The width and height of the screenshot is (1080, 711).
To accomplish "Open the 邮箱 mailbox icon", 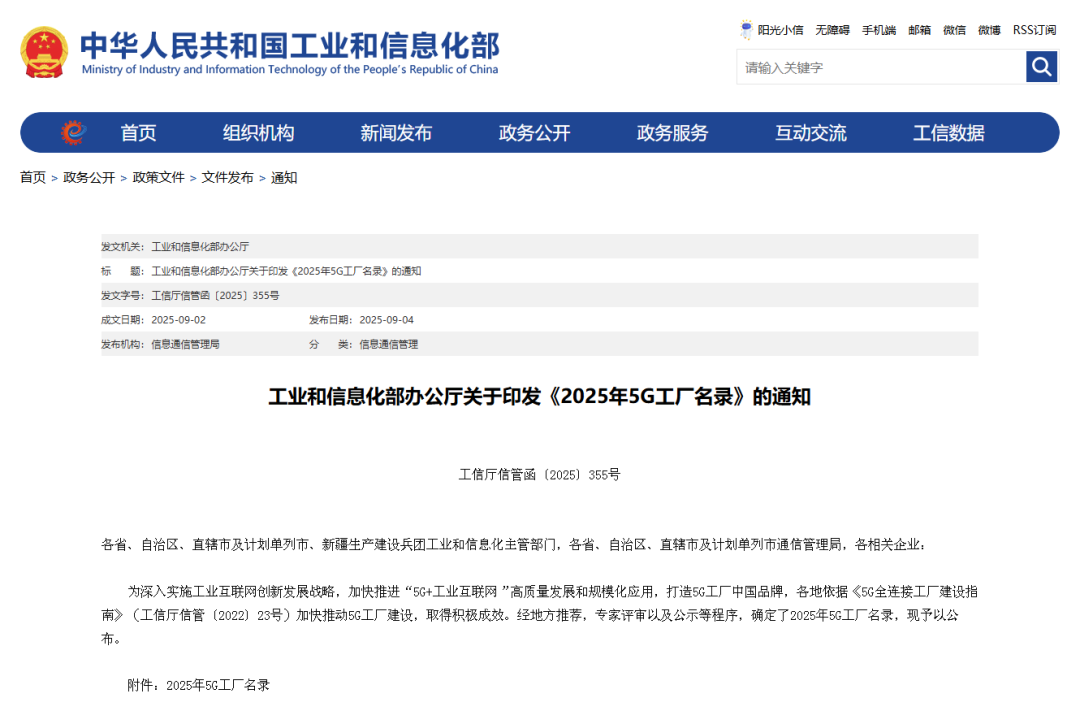I will 918,30.
